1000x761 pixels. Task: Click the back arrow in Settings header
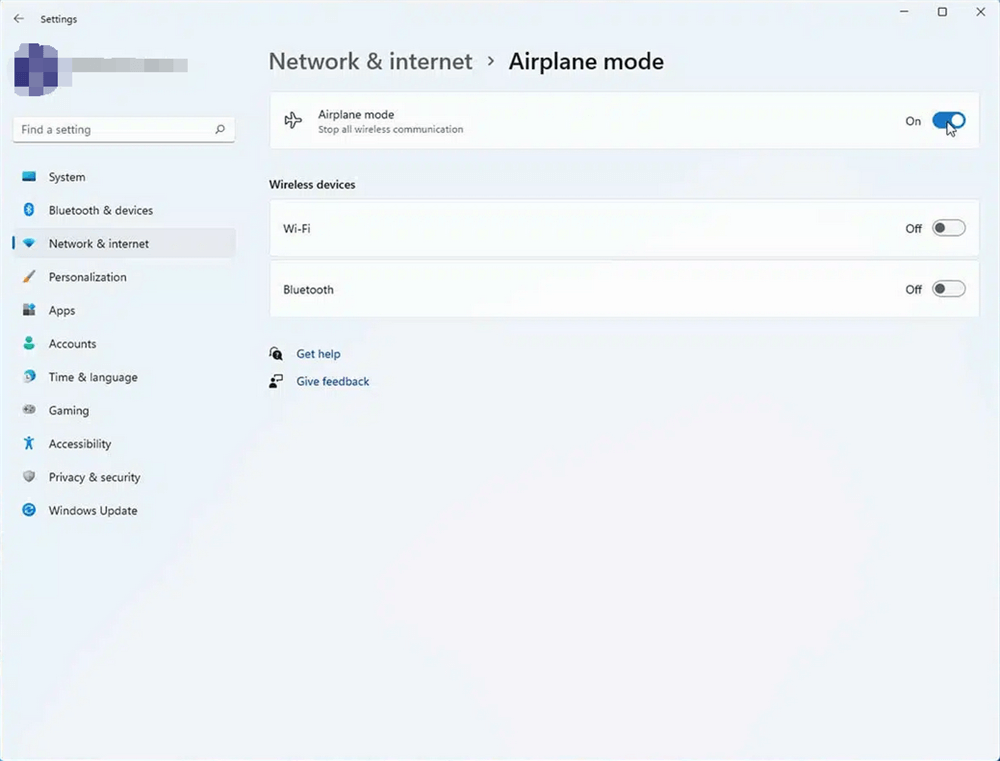click(x=19, y=19)
